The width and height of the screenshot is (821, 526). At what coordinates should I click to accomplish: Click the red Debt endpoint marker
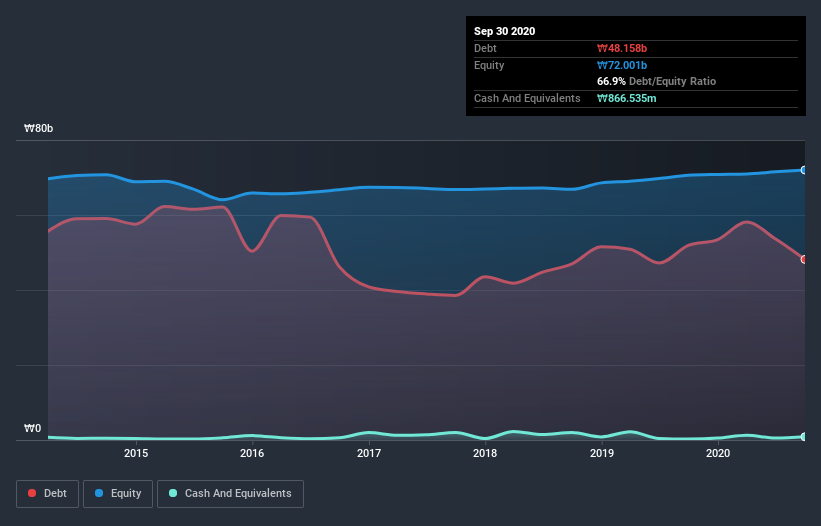(x=804, y=259)
